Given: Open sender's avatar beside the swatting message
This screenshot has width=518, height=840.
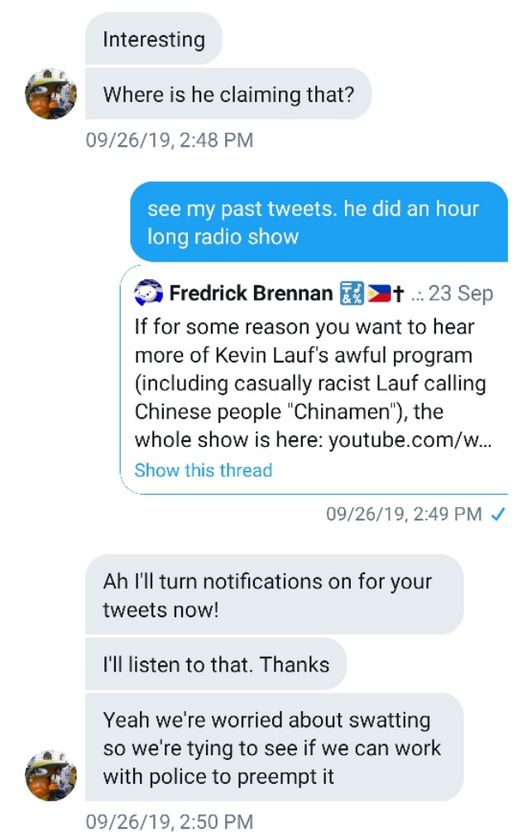Looking at the screenshot, I should (51, 775).
